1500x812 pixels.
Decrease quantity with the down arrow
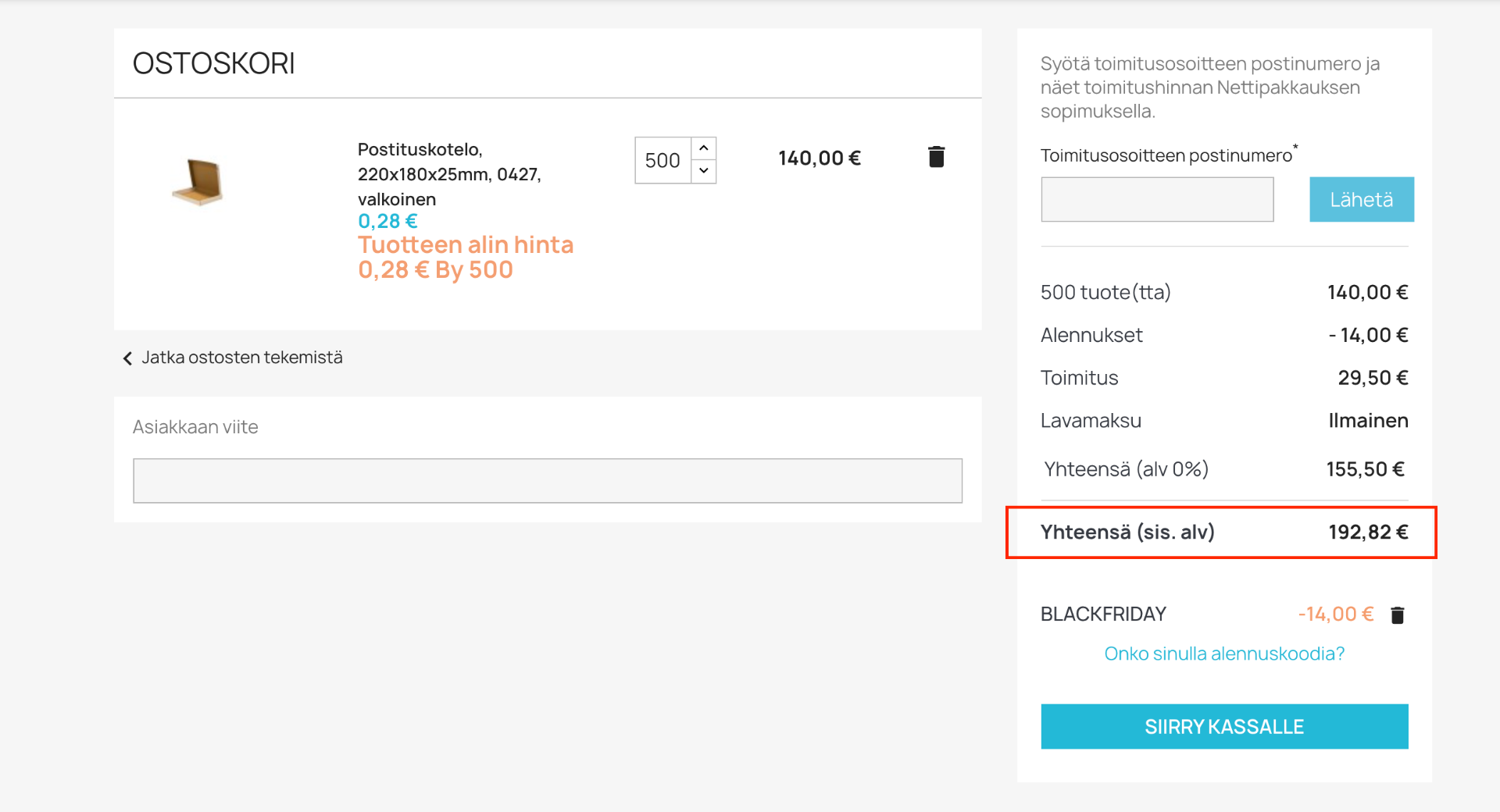pos(704,171)
